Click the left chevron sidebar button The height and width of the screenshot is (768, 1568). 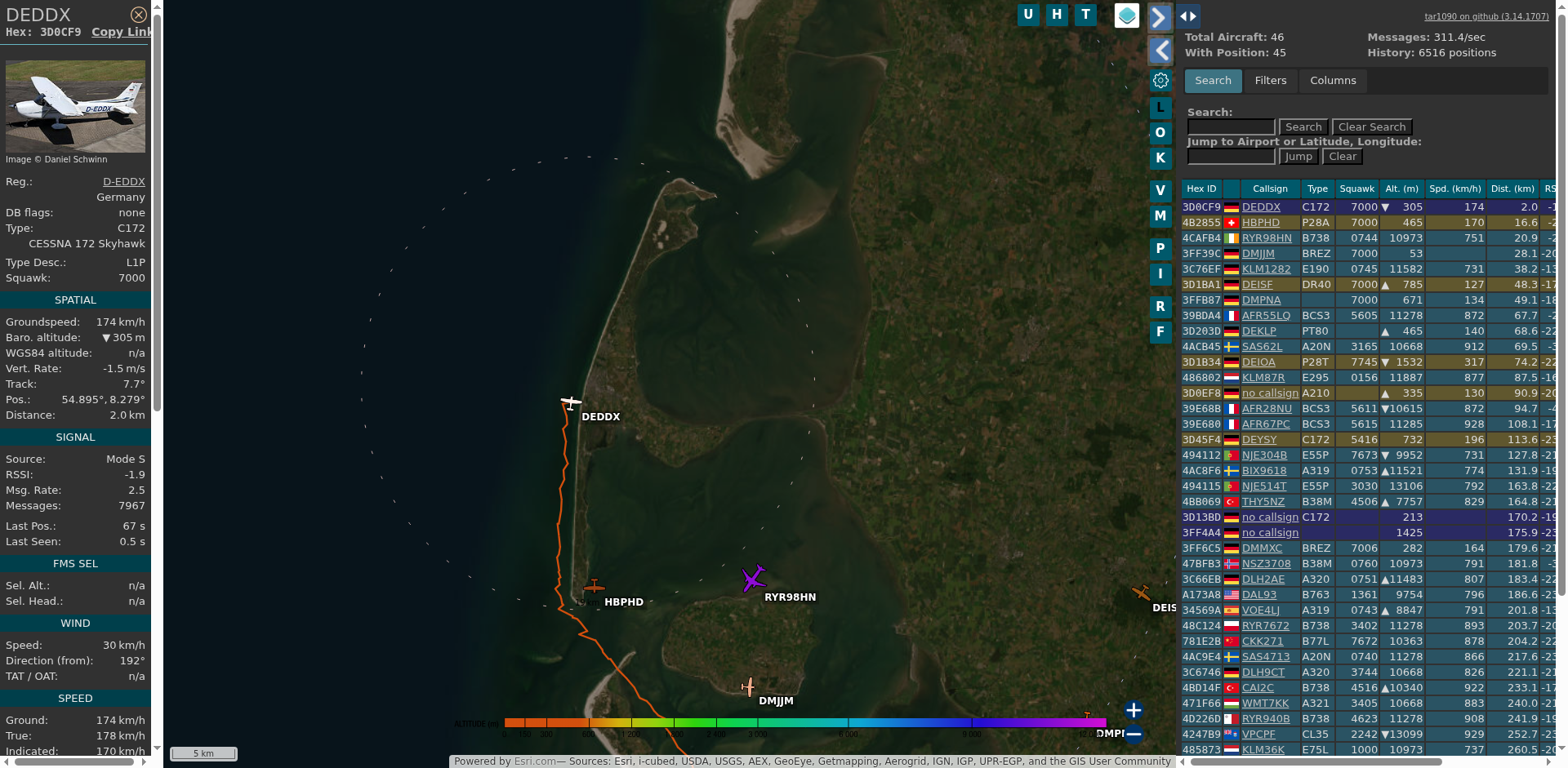pos(1160,51)
